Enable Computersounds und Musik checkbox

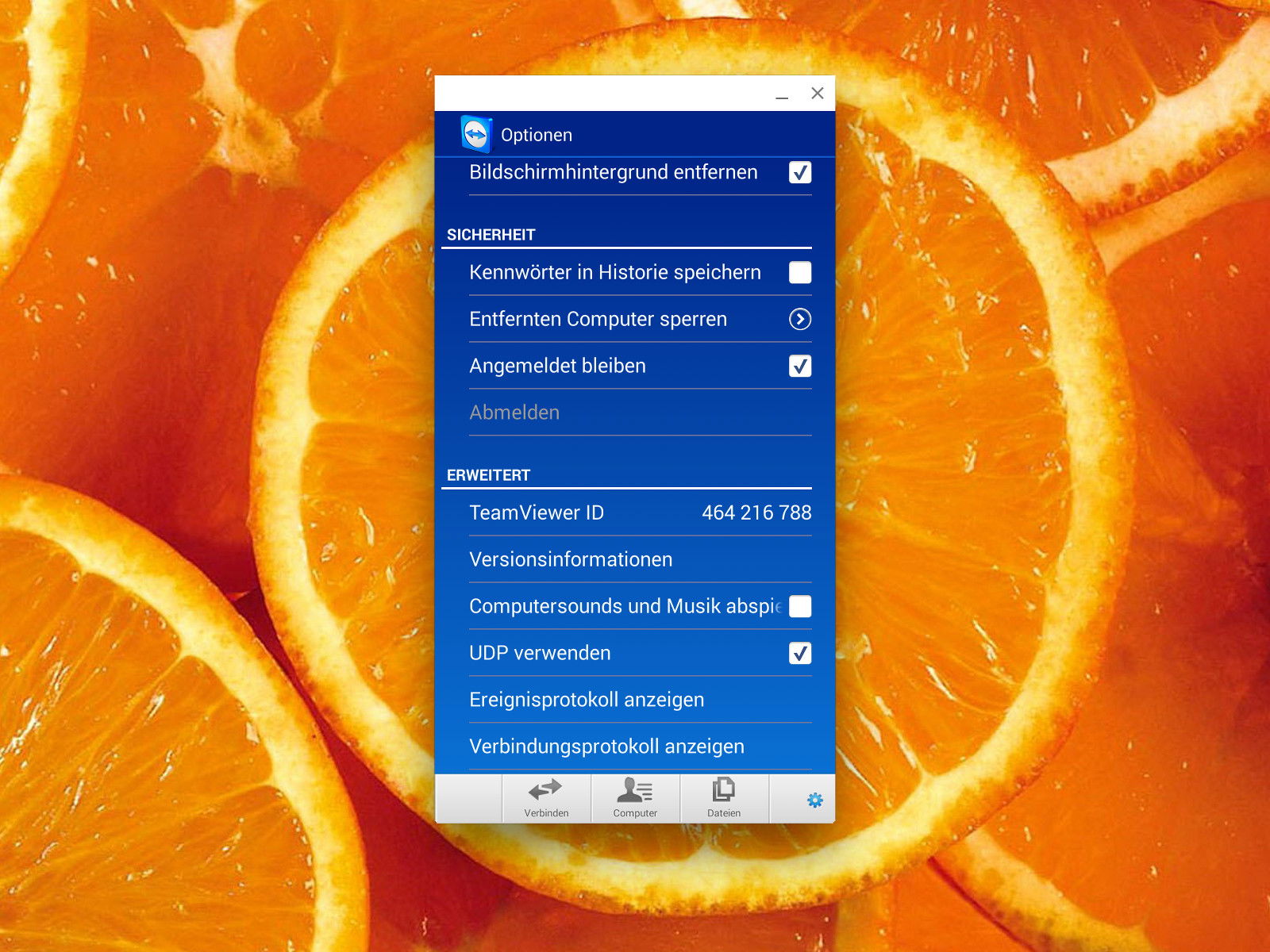click(800, 606)
